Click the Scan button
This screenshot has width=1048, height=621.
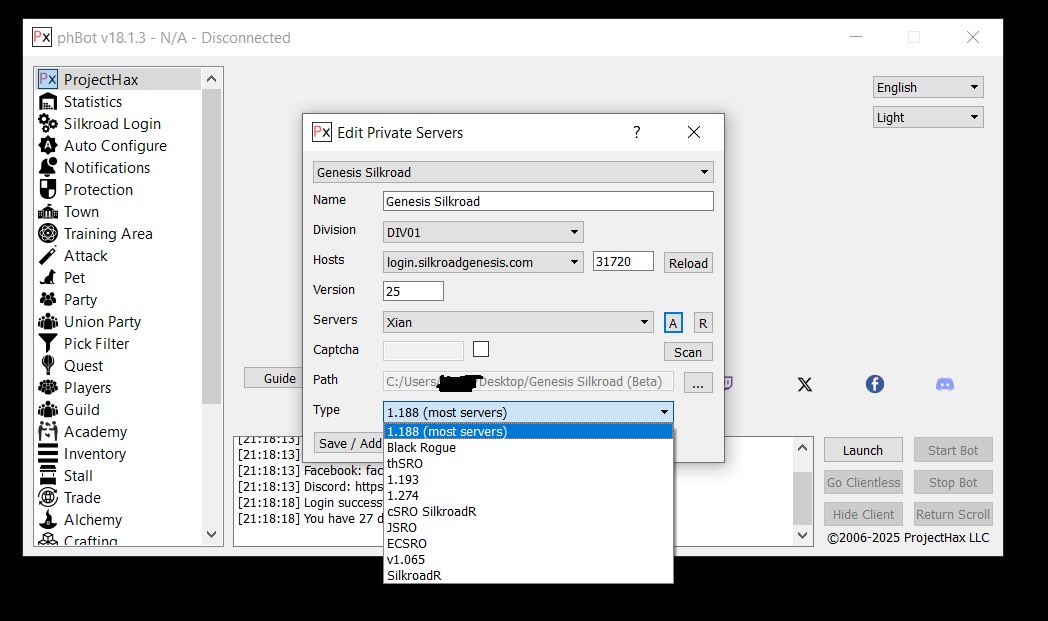click(x=687, y=352)
